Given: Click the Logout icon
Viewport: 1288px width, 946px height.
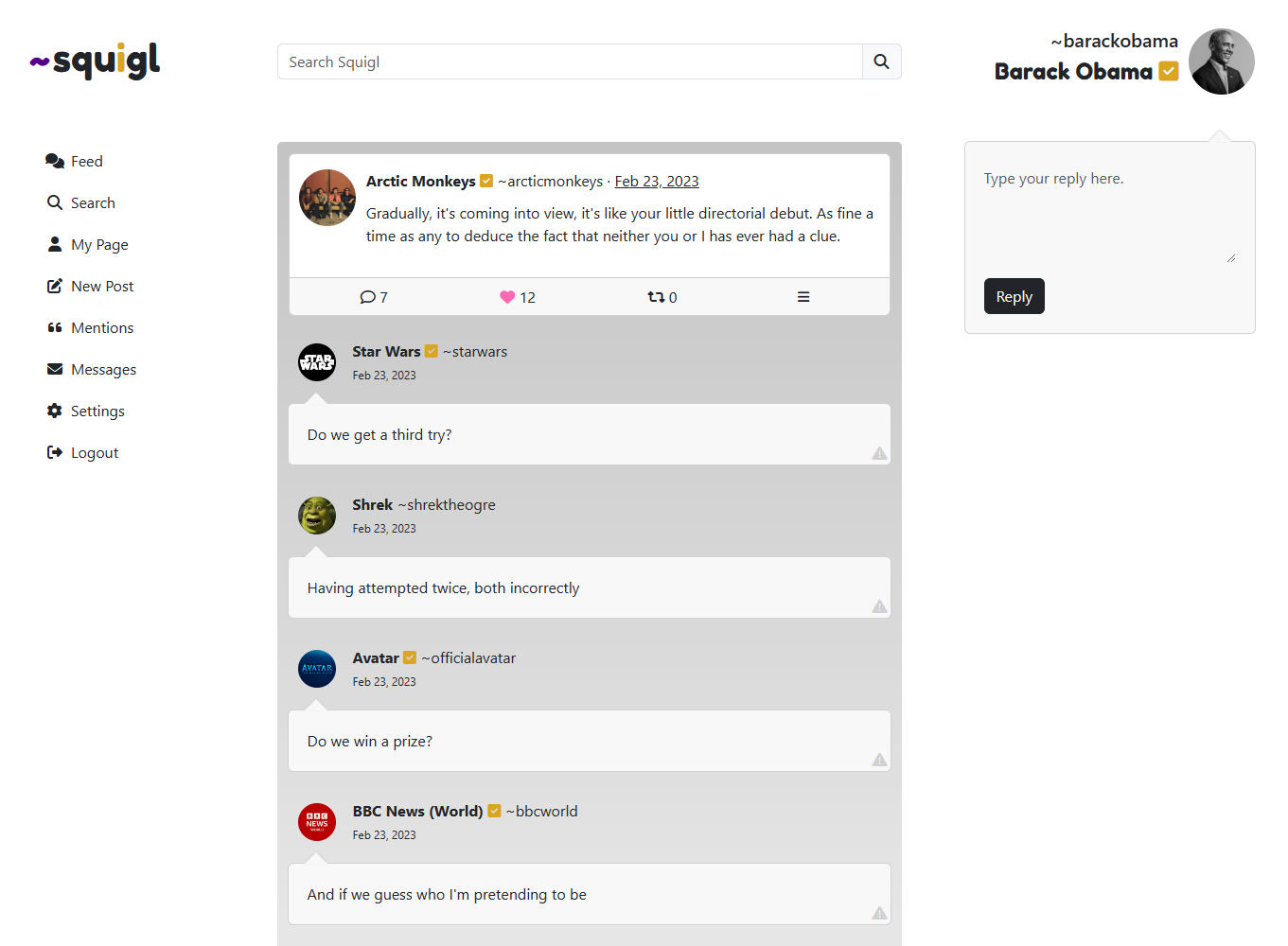Looking at the screenshot, I should 56,452.
